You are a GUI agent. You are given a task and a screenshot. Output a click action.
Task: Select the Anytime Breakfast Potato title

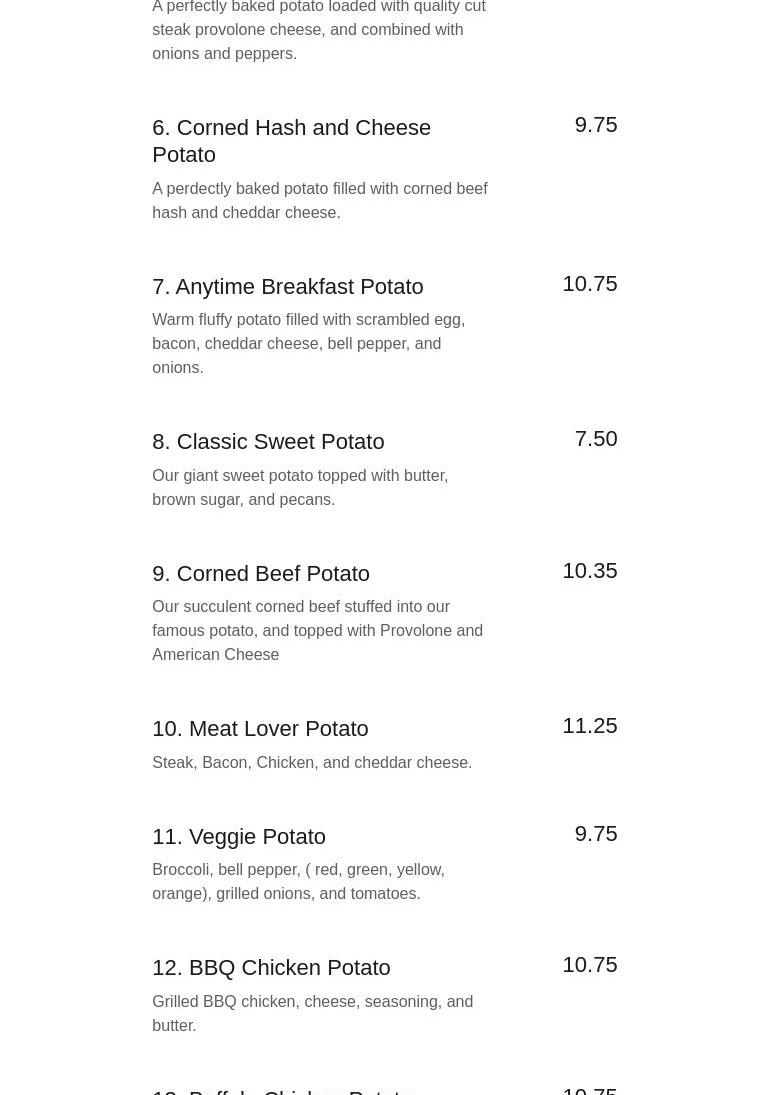point(287,287)
